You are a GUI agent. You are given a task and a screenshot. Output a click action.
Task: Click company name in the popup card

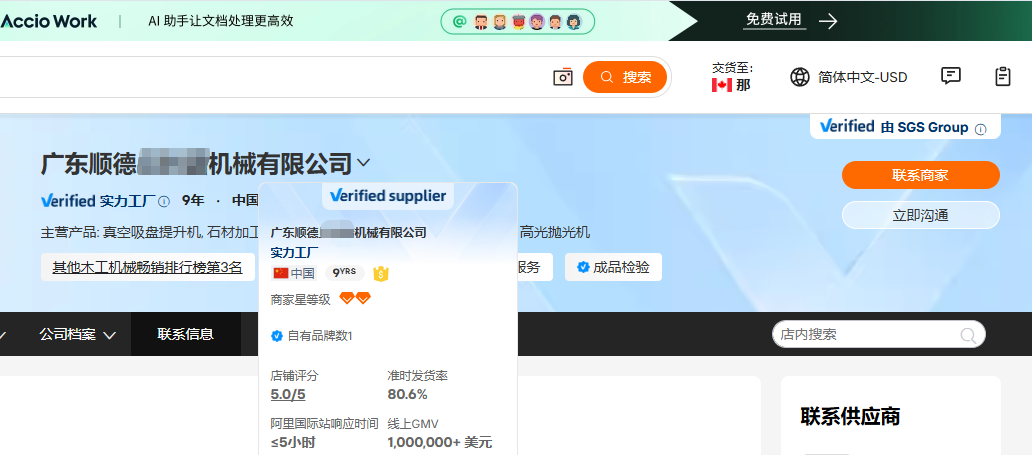pos(348,232)
